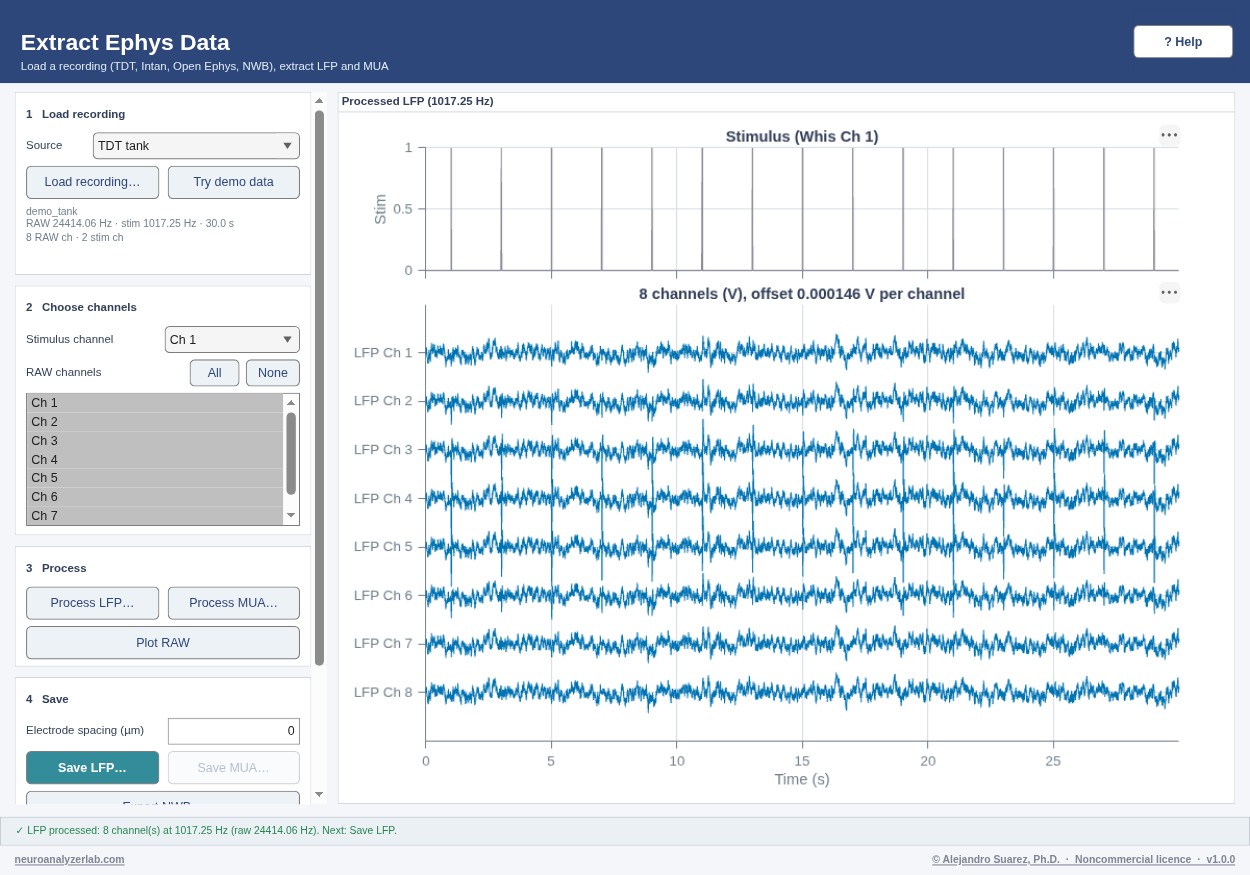Open the Alejandro Suarez licence footer link
This screenshot has height=875, width=1250.
tap(1083, 859)
